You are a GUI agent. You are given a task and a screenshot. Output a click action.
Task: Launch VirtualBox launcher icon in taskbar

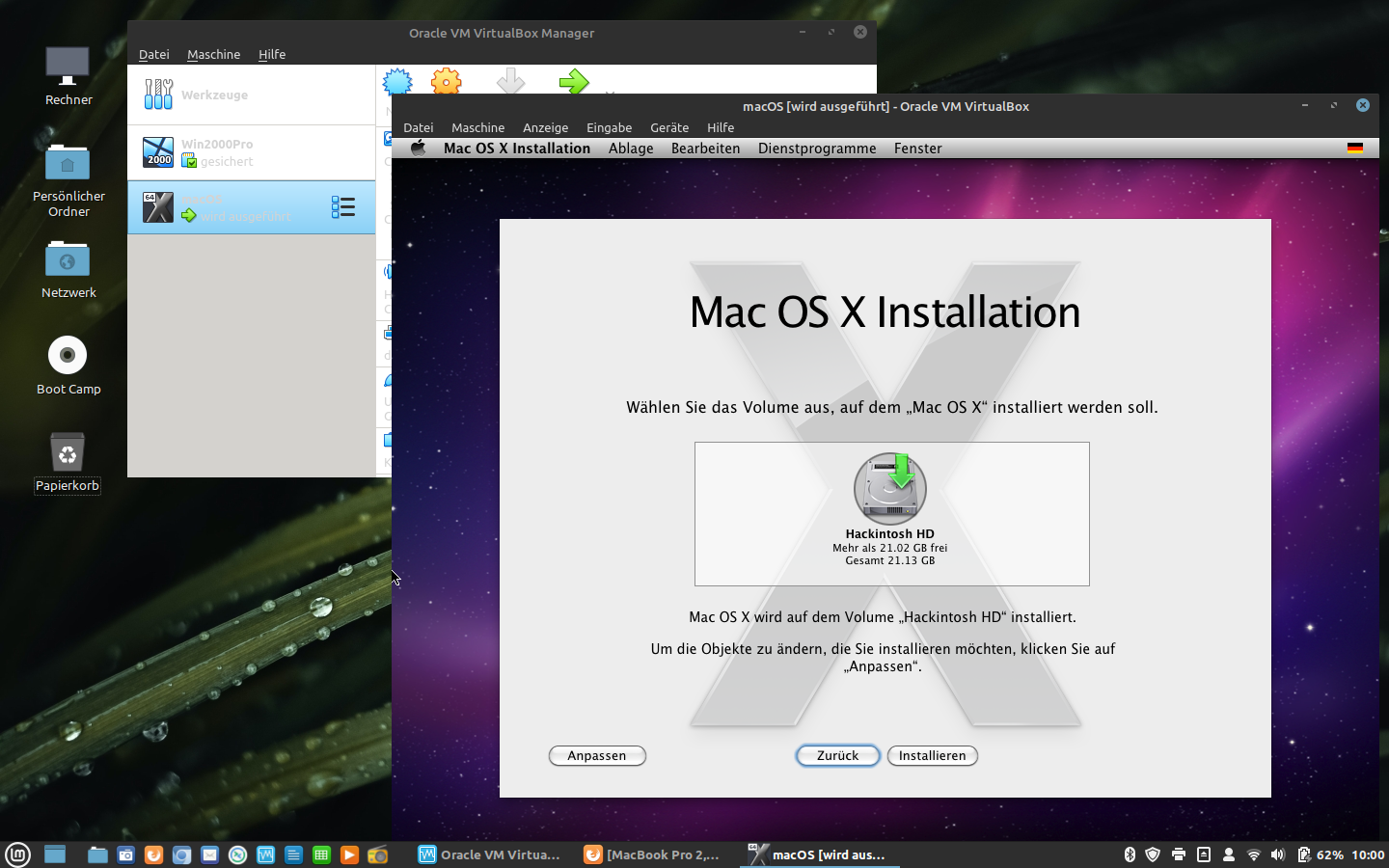[x=265, y=854]
